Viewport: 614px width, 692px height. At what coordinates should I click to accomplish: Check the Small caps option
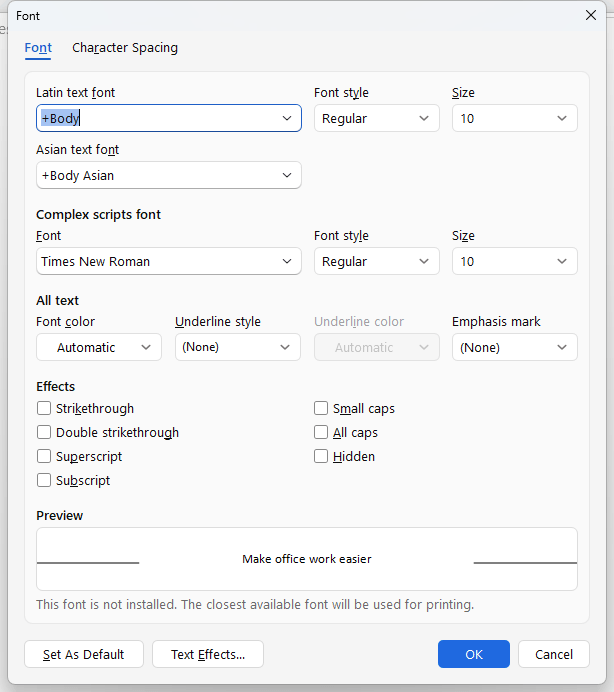(x=321, y=408)
